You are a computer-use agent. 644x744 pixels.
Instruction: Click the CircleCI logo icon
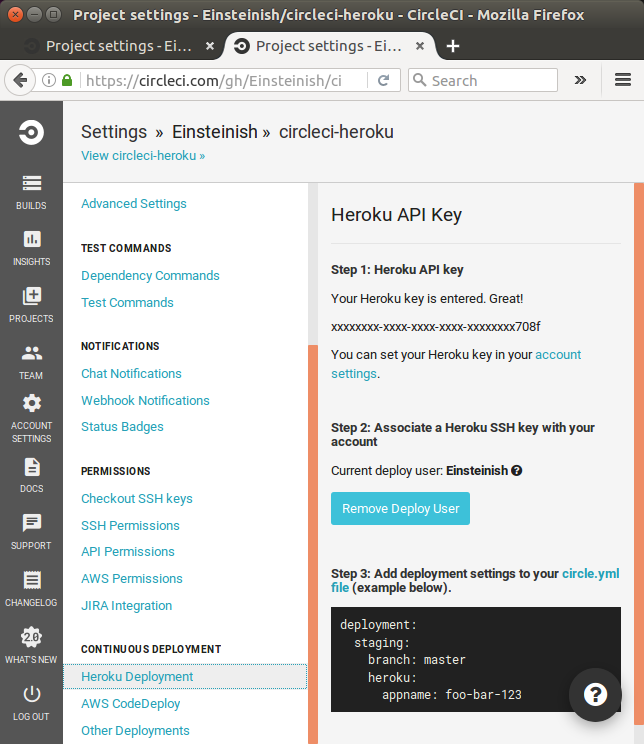point(31,132)
